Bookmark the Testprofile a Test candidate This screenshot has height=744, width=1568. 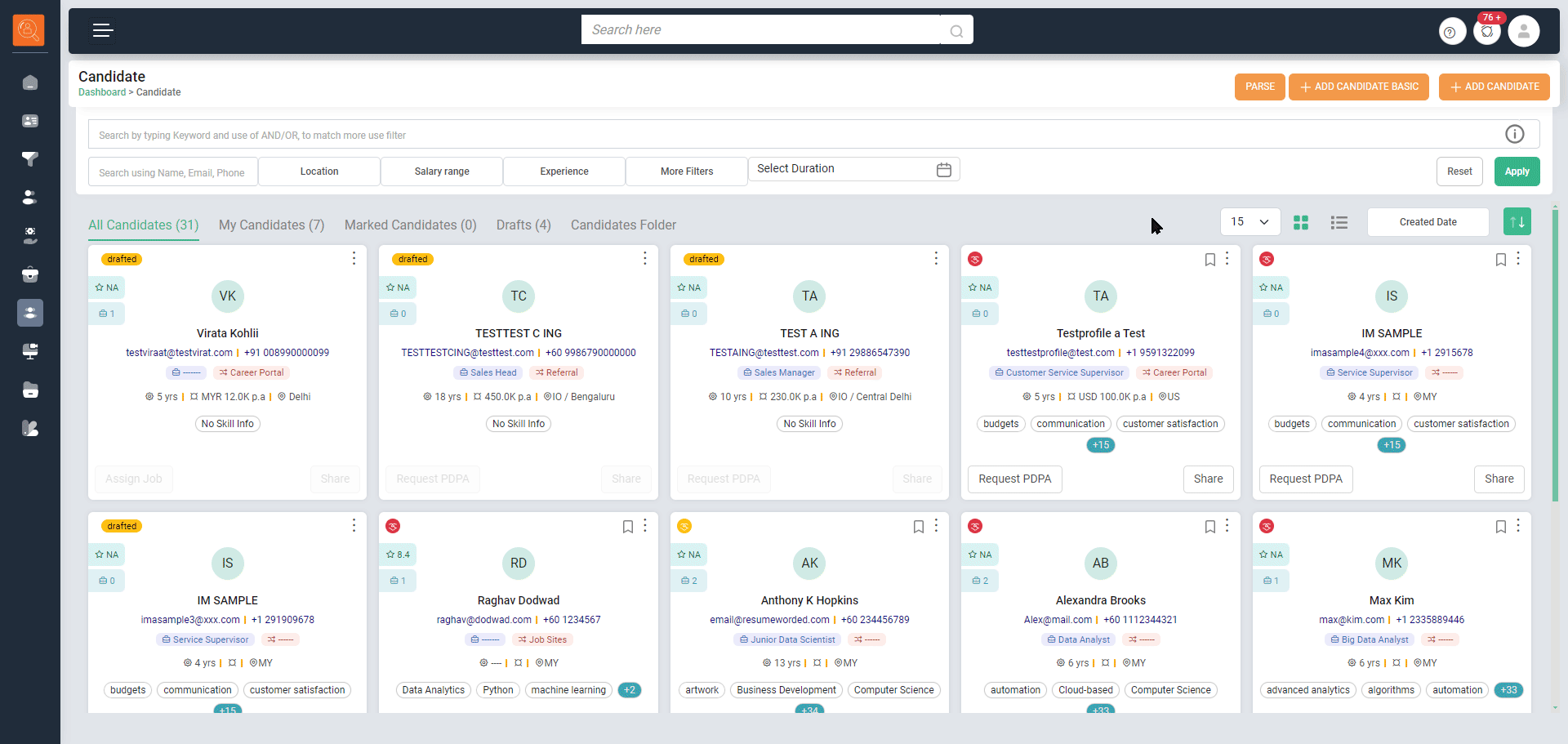[1209, 260]
